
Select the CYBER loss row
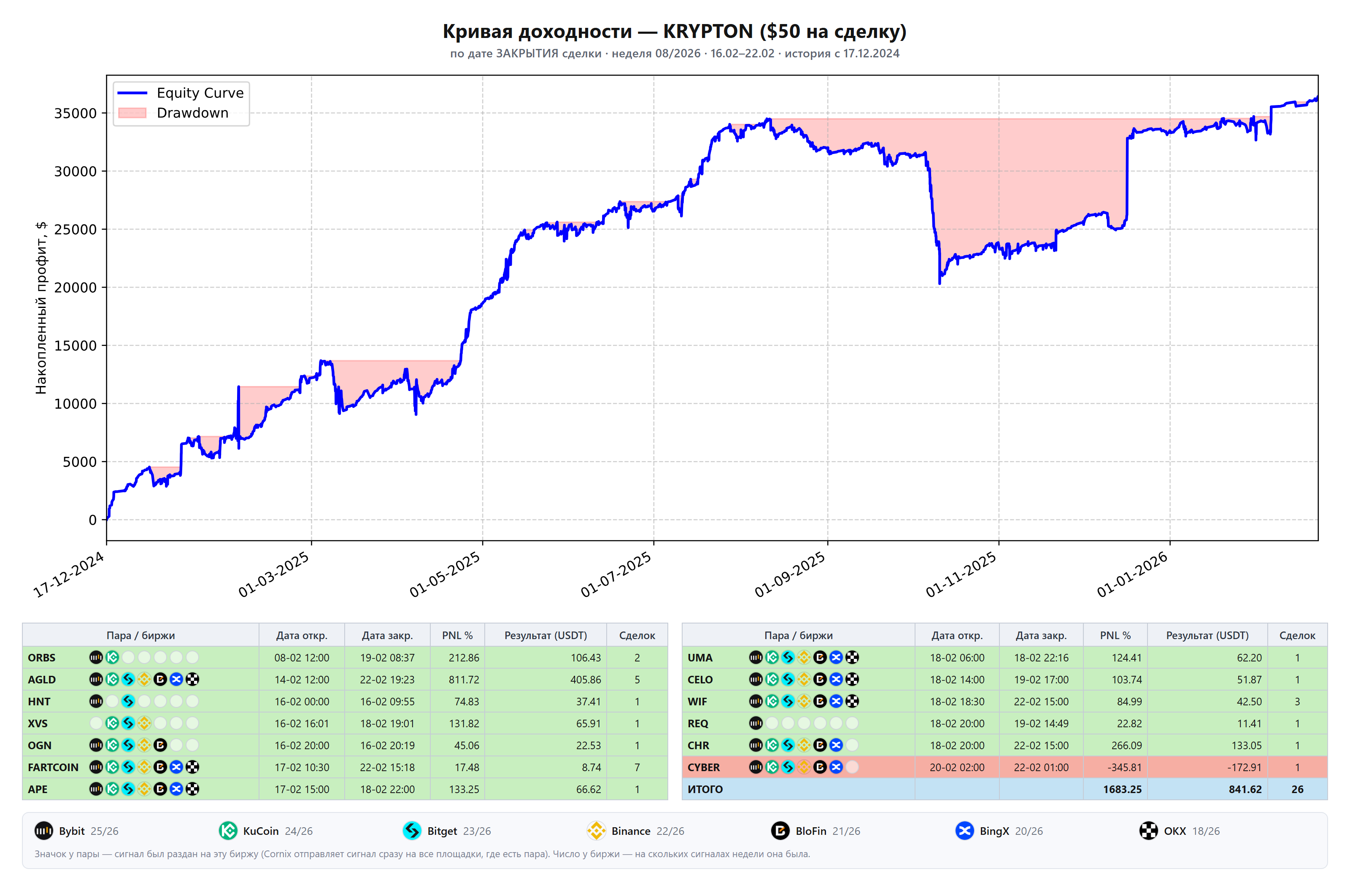coord(1004,767)
